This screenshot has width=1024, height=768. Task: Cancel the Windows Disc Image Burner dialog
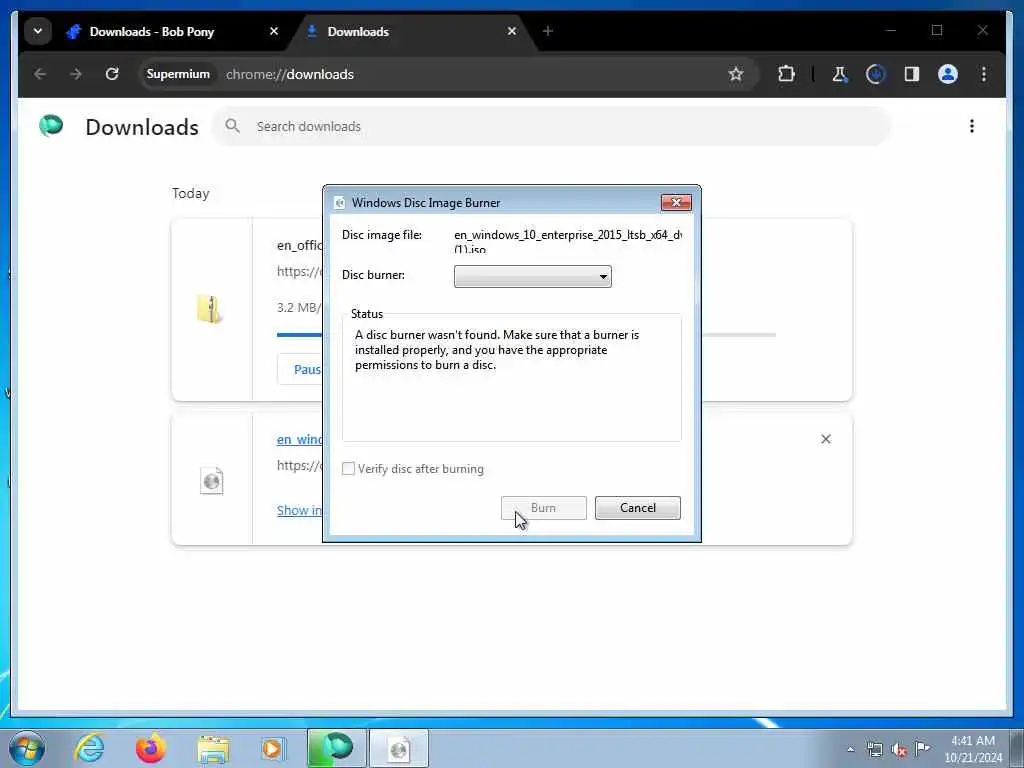[x=637, y=508]
